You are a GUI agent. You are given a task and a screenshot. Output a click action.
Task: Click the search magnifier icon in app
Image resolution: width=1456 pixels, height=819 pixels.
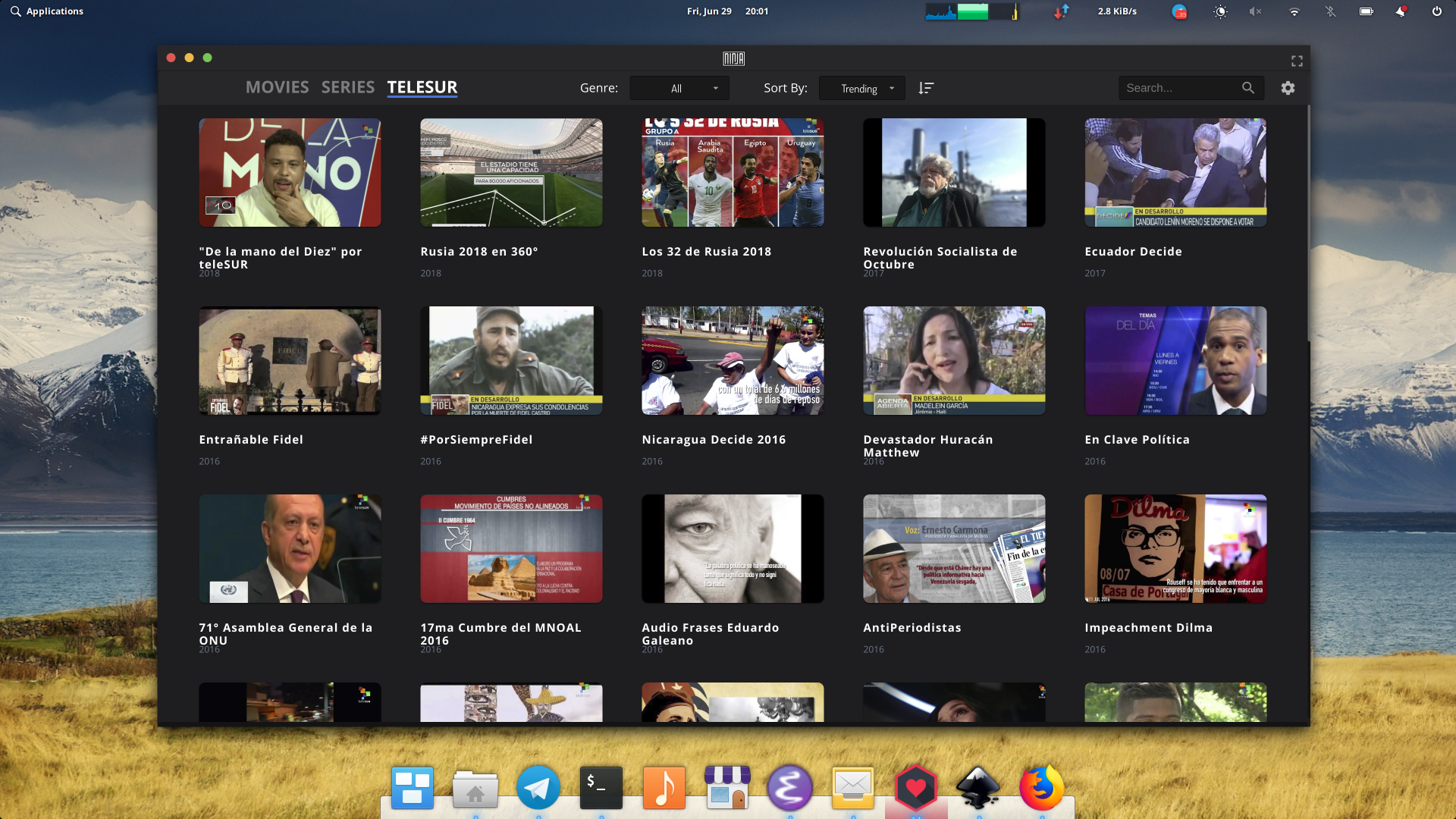pos(1248,88)
